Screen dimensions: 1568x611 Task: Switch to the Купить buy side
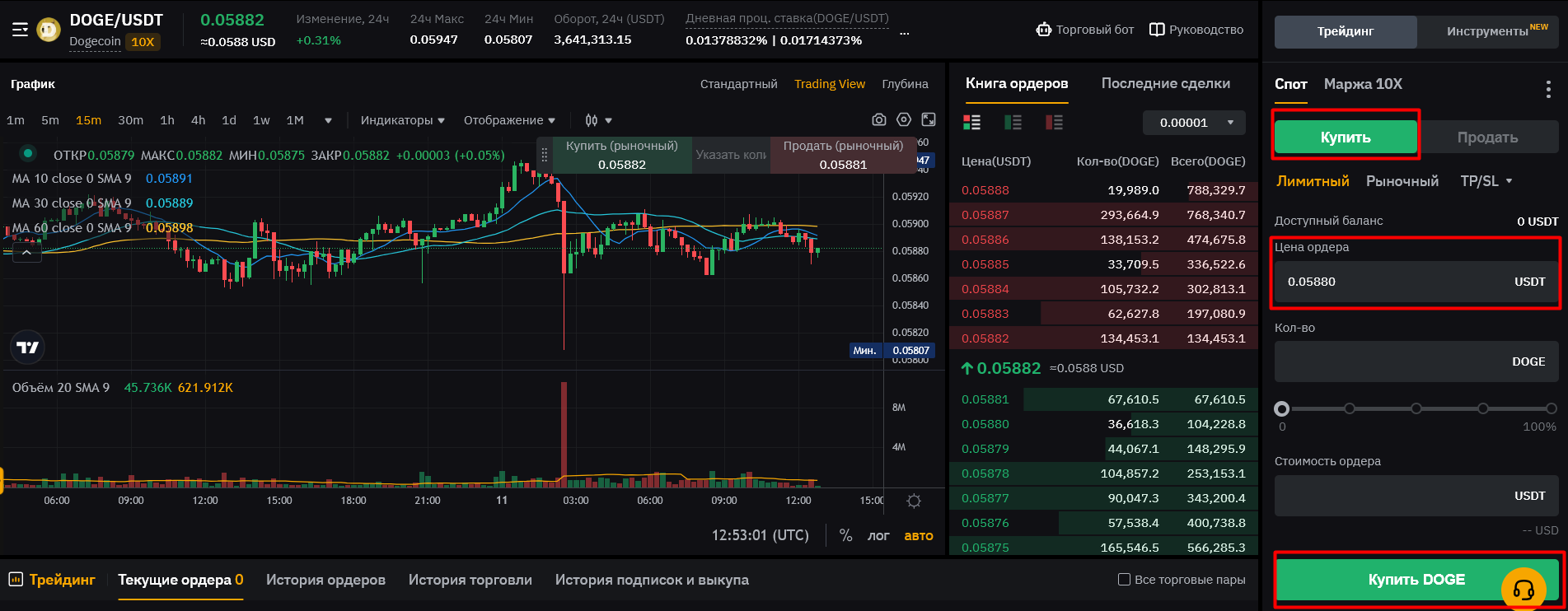click(x=1346, y=138)
